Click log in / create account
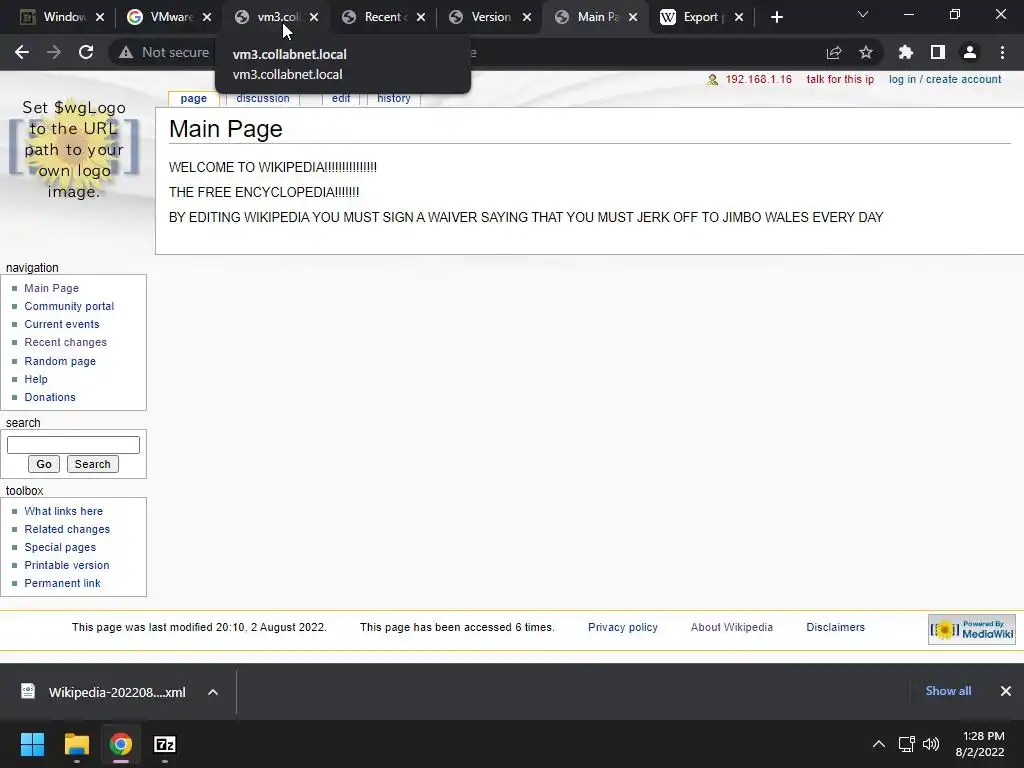 [944, 79]
